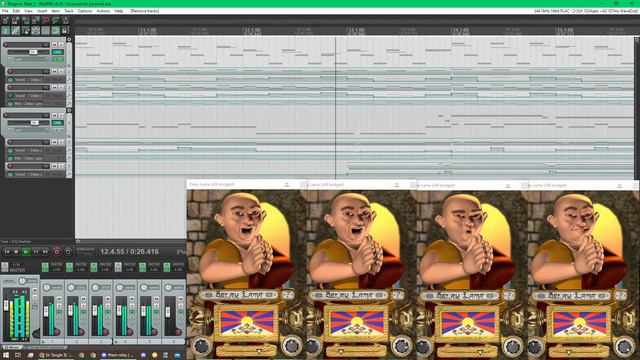The width and height of the screenshot is (640, 360).
Task: Arm the second folder parent track
Action: [x=6, y=116]
